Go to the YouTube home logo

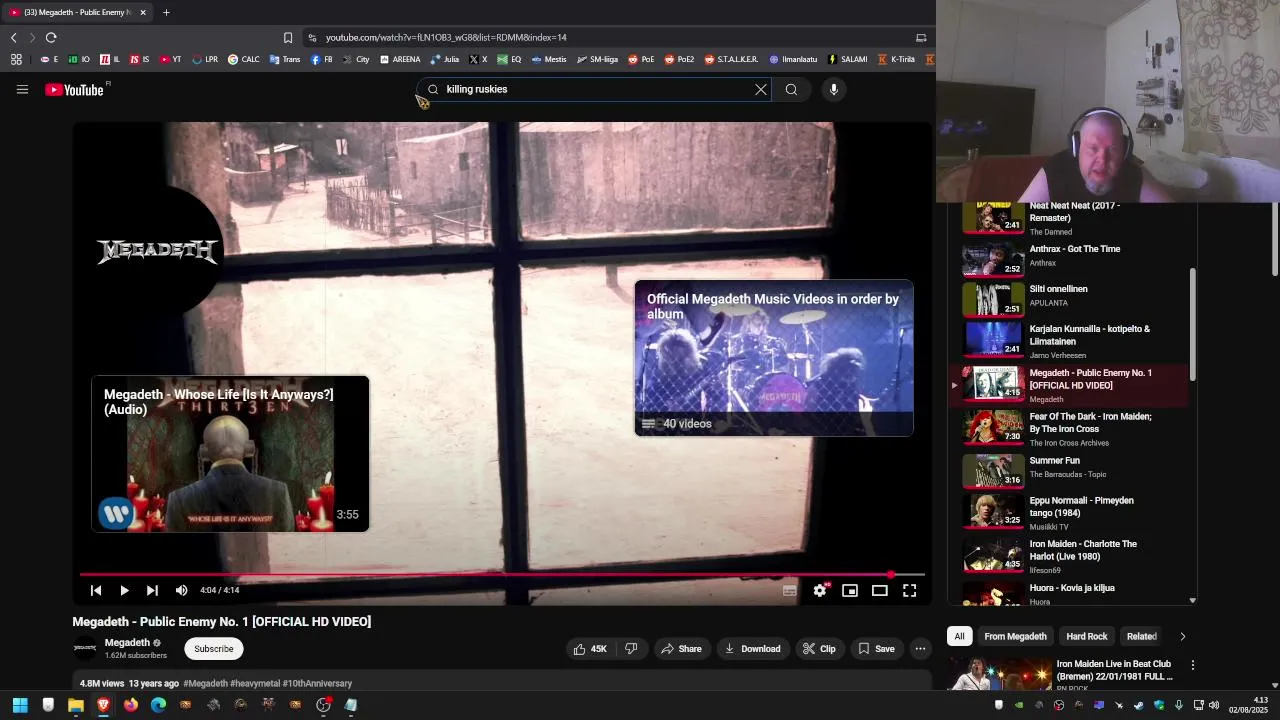click(75, 90)
